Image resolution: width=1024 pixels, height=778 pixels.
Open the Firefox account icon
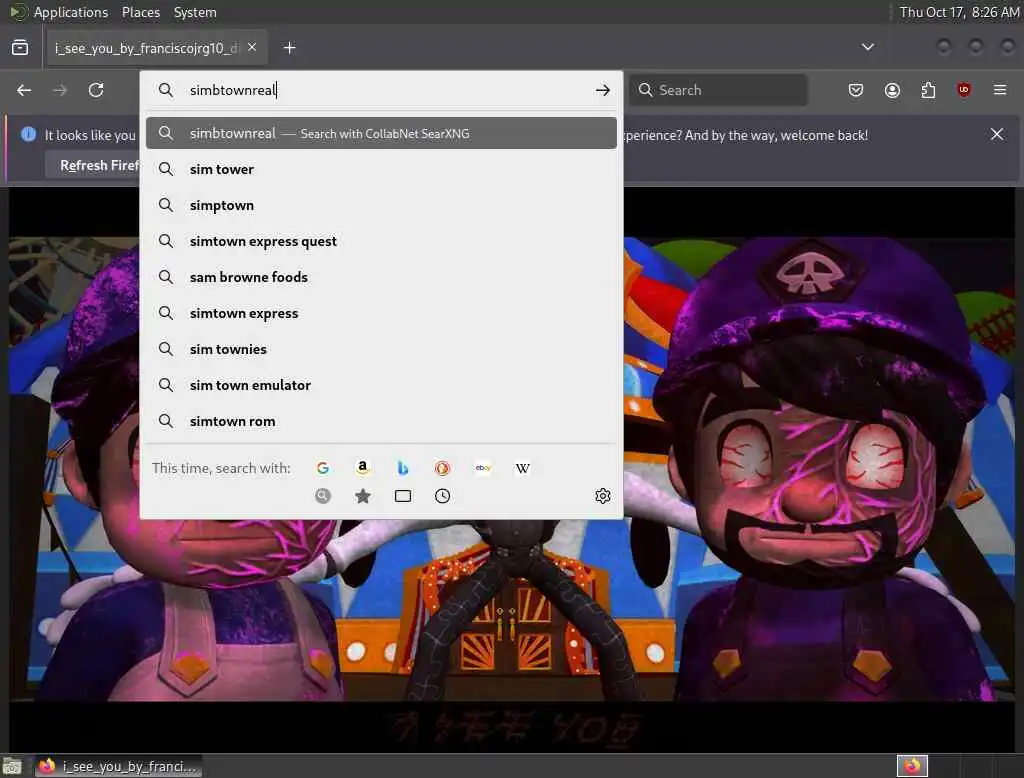[892, 90]
